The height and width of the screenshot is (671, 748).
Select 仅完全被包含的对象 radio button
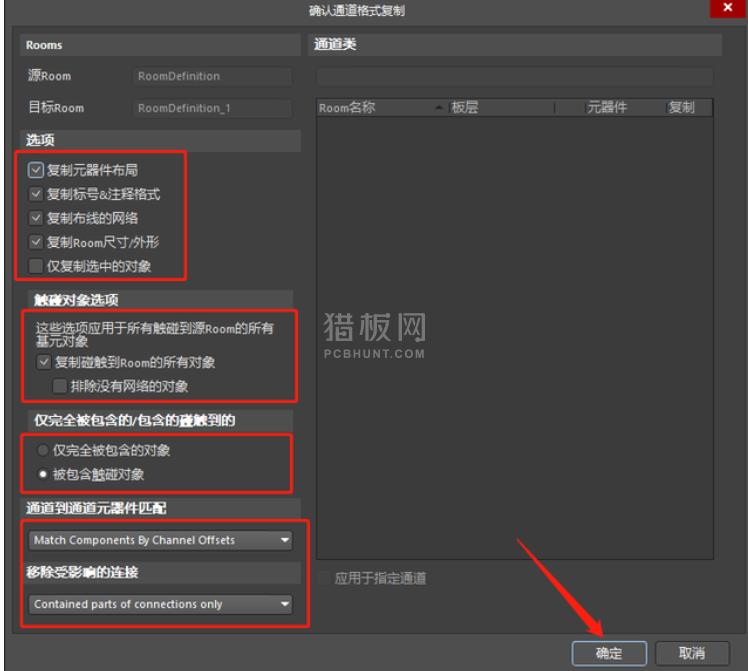click(x=43, y=450)
